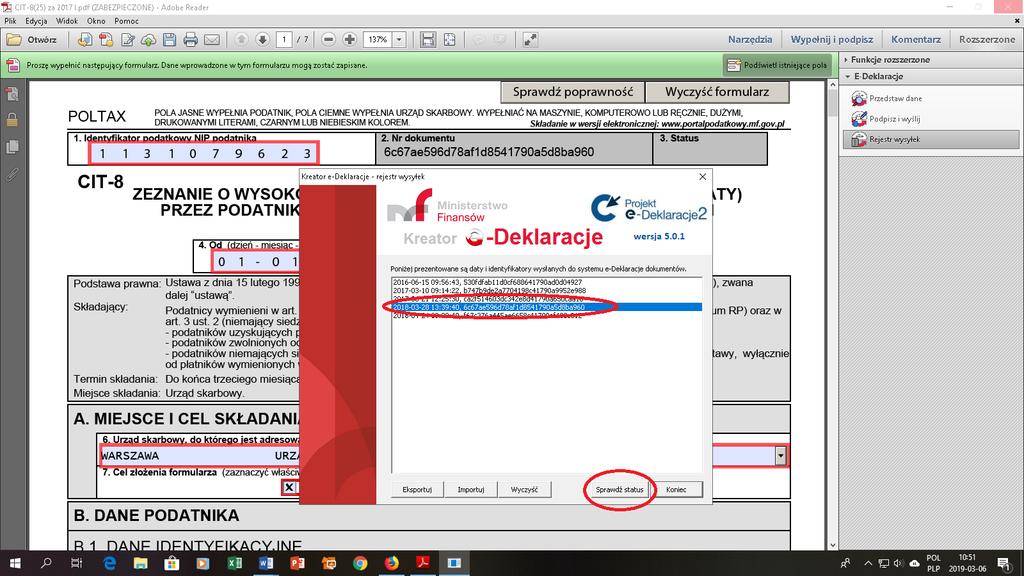Select Rejestr wysyłek option
Screen dimensions: 1024x576
[931, 139]
